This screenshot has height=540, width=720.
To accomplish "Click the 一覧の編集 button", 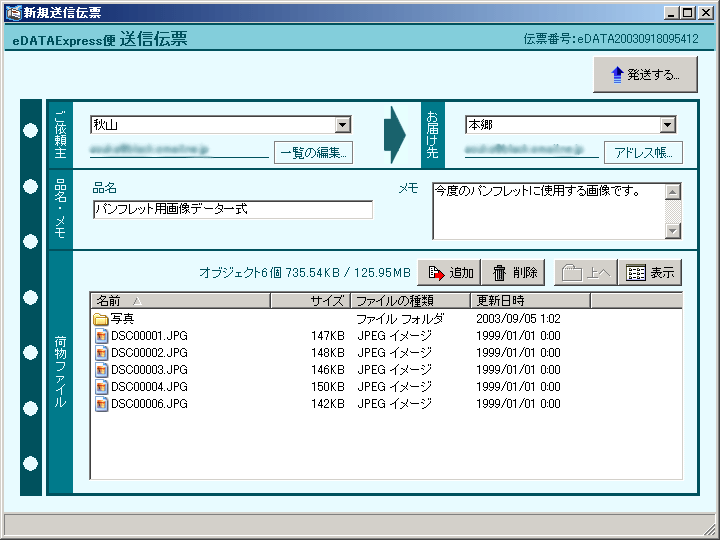I will (x=313, y=152).
